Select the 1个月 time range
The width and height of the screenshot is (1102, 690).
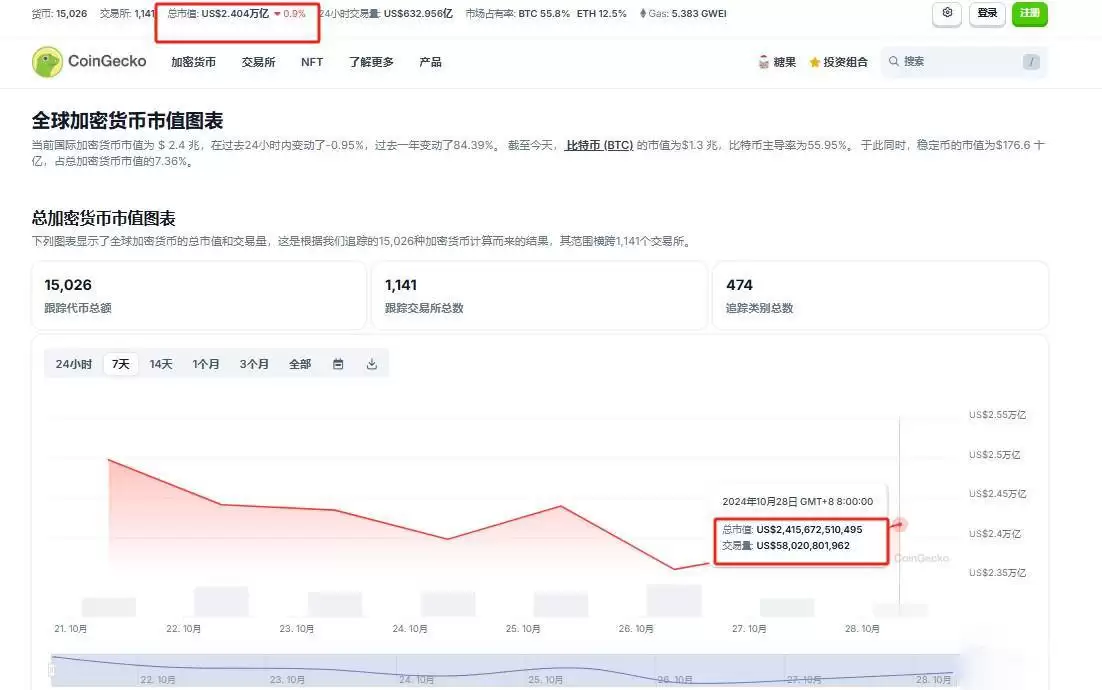point(206,365)
